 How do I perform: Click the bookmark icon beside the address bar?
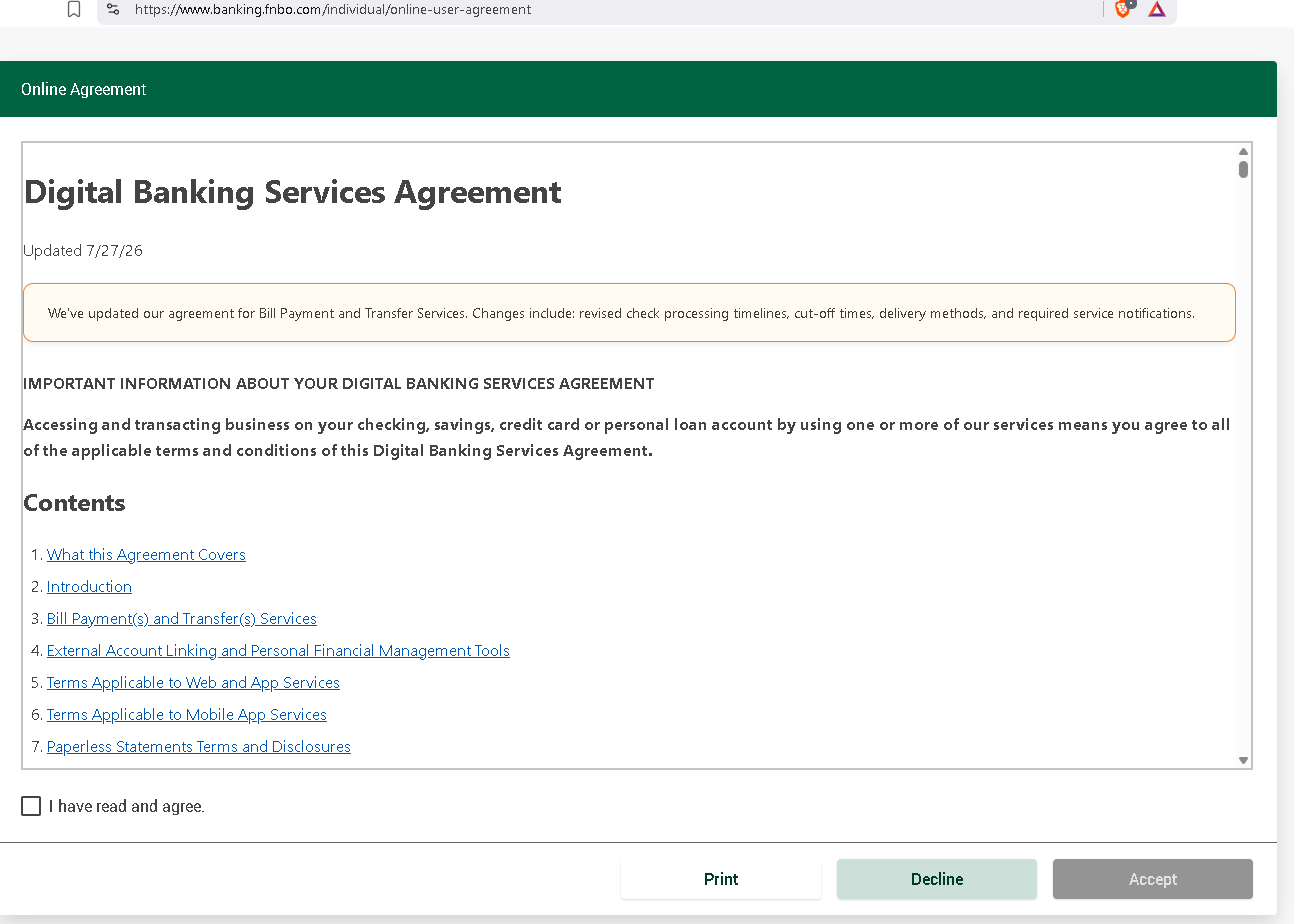tap(73, 9)
